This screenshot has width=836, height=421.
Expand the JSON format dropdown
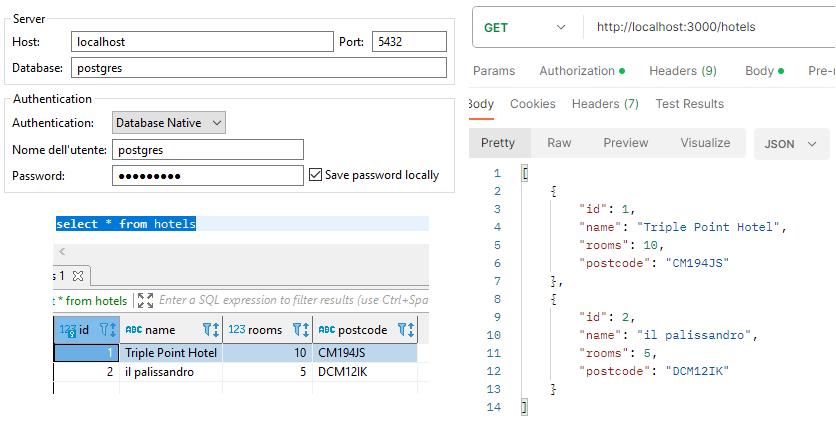tap(791, 143)
